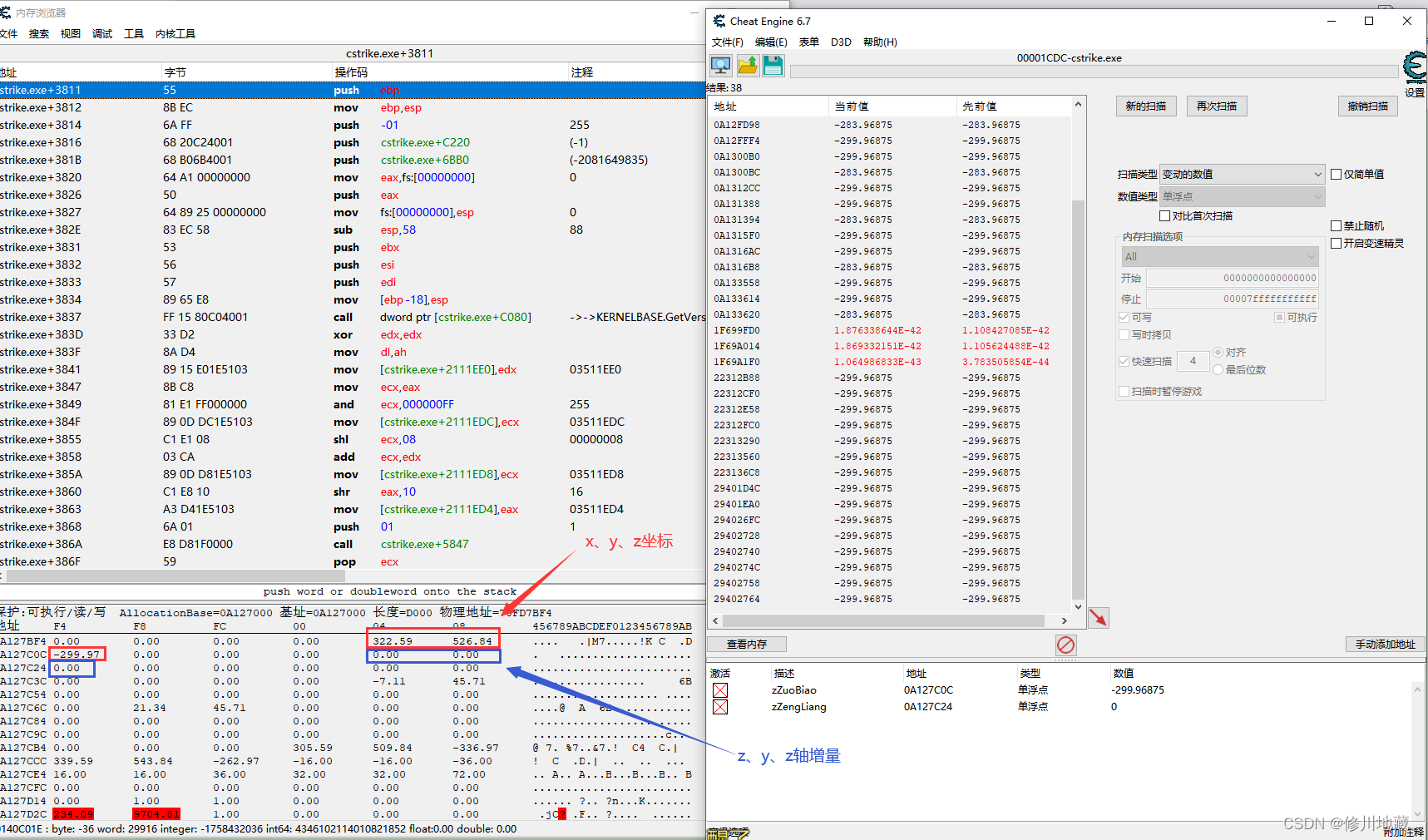Click the 开始 address input field
The width and height of the screenshot is (1428, 840).
[1233, 278]
